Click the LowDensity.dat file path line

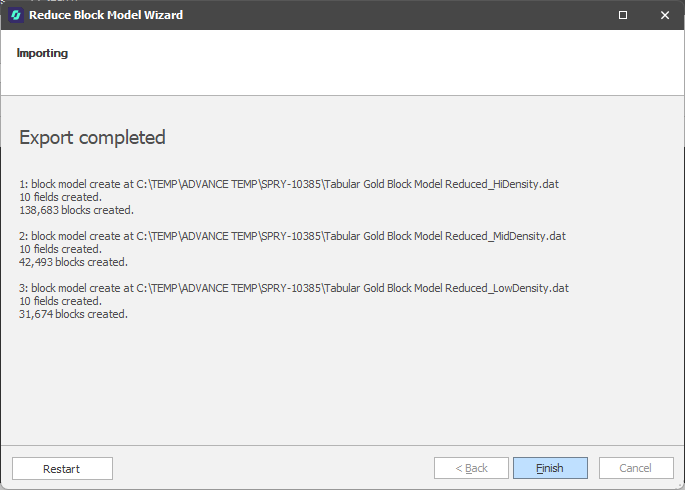pos(294,288)
